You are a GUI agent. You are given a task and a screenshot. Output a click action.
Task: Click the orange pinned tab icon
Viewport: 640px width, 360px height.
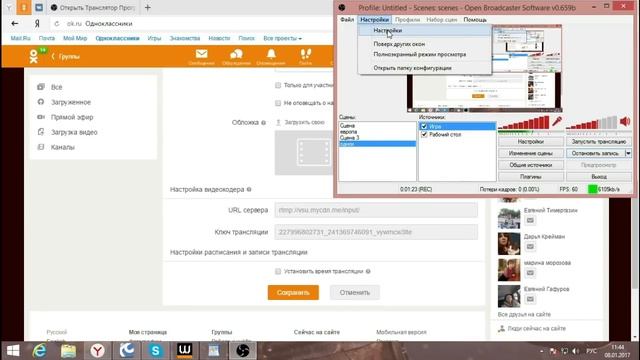click(24, 7)
